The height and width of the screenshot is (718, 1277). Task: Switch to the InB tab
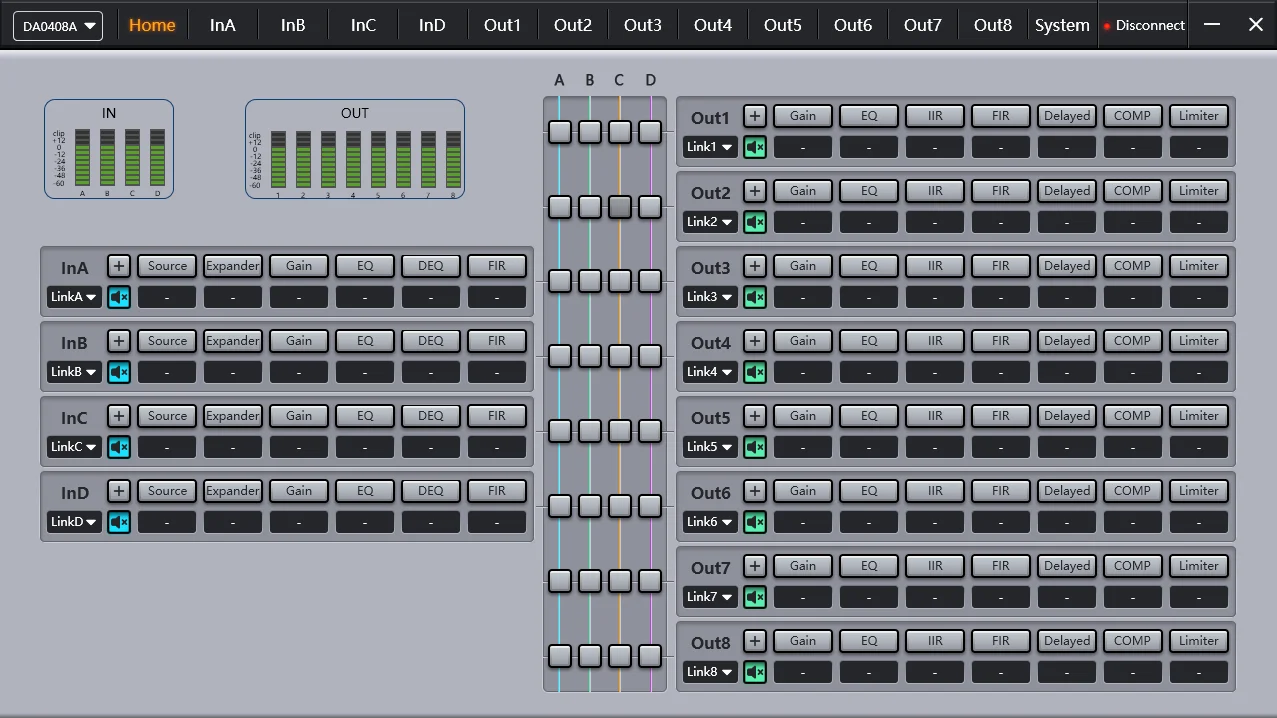(x=292, y=24)
